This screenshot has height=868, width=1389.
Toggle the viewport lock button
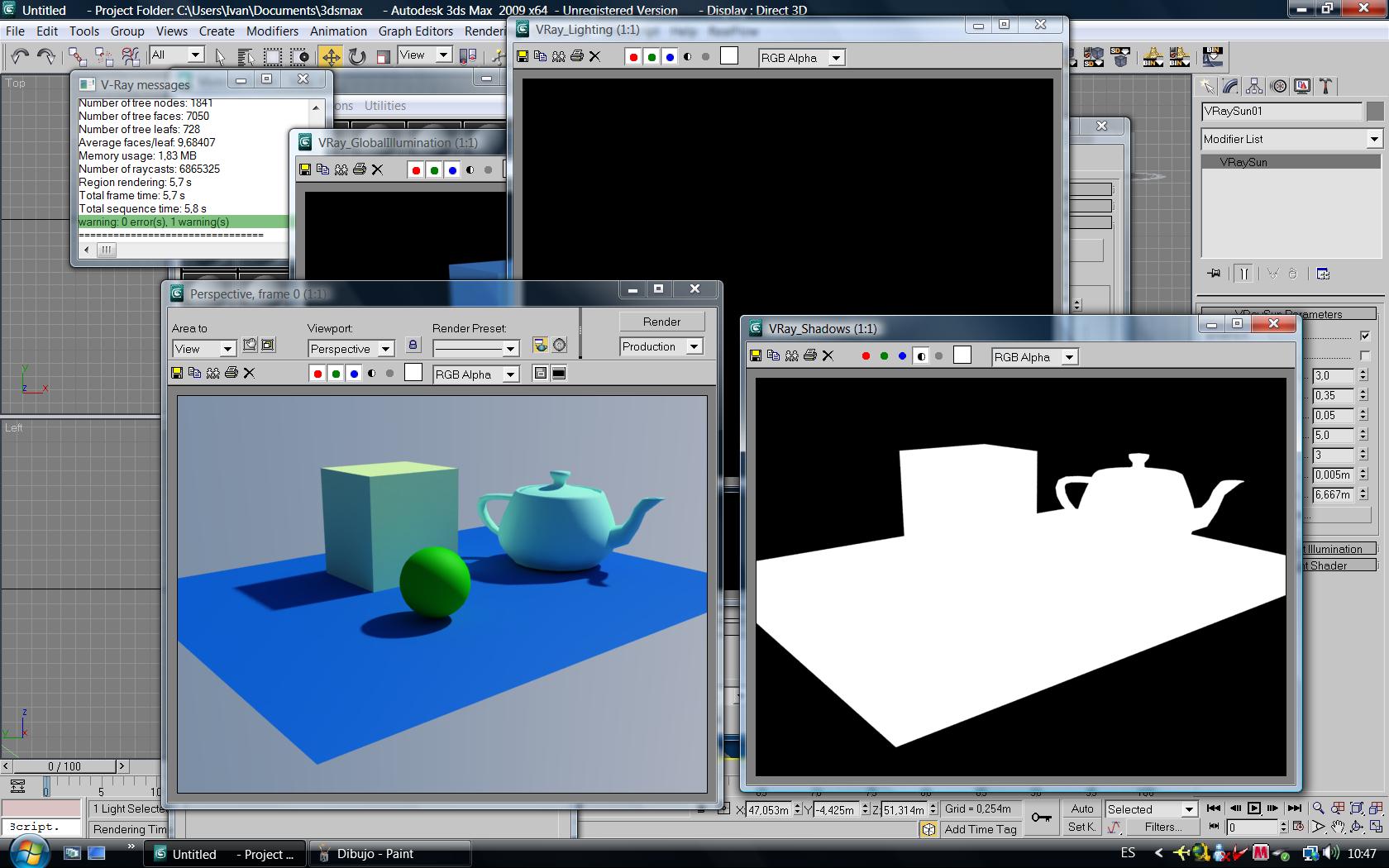[413, 346]
